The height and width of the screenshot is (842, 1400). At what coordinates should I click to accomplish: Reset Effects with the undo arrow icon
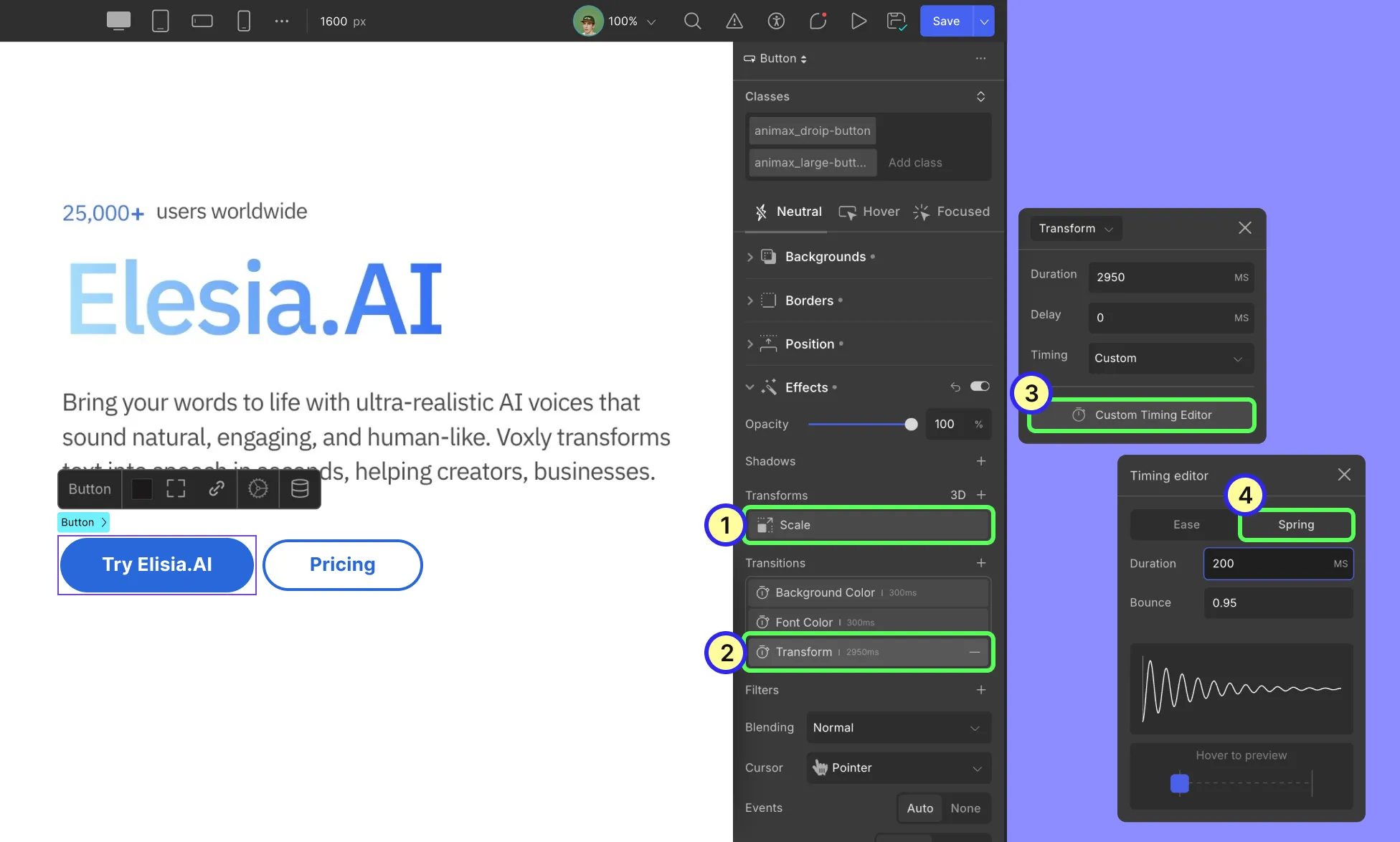(955, 387)
